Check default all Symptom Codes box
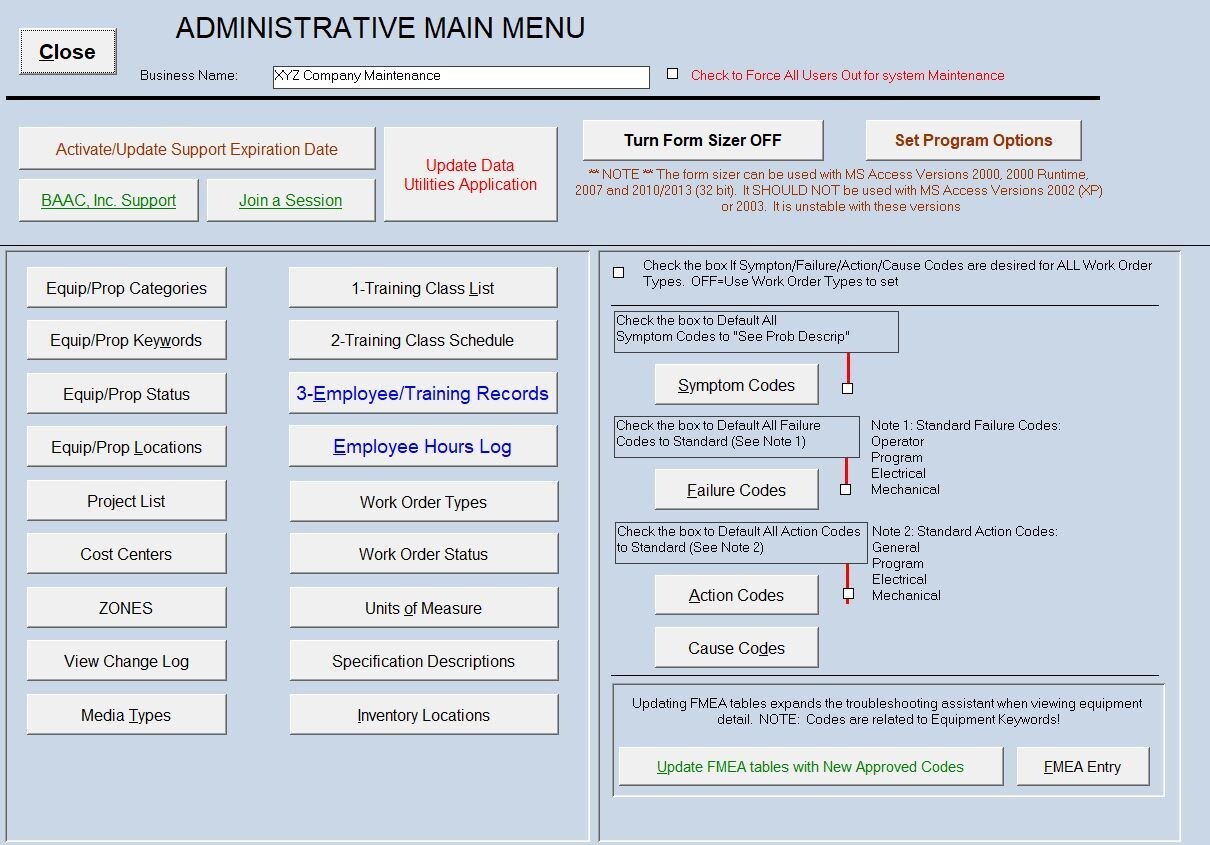Image resolution: width=1210 pixels, height=845 pixels. (847, 387)
